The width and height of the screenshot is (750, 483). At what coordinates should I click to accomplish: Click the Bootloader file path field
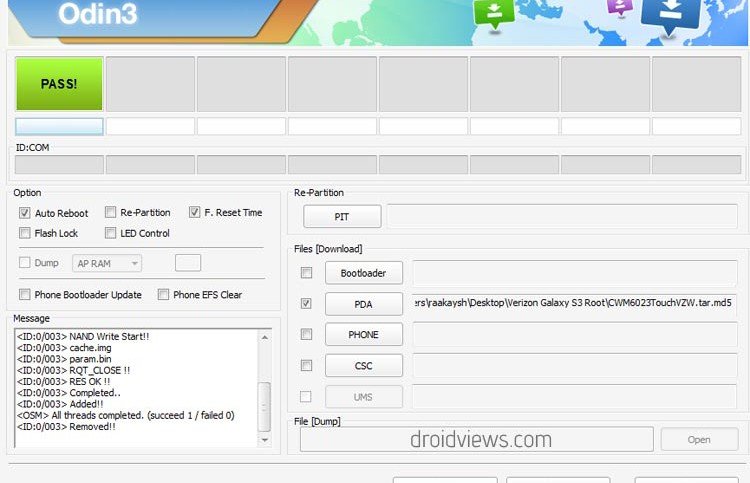[575, 273]
